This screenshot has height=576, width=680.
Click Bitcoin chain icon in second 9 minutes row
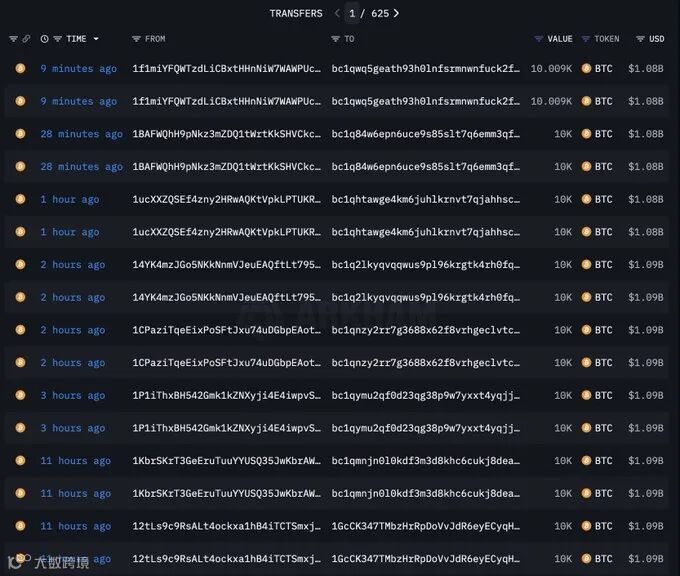(x=20, y=101)
